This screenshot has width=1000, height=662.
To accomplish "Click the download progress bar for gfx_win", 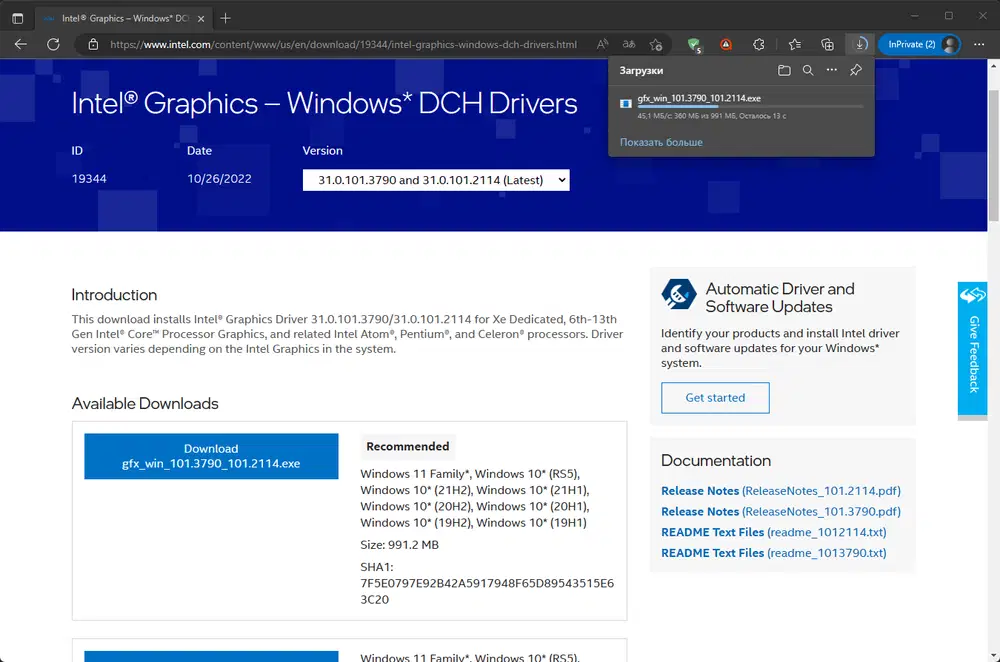I will 750,106.
